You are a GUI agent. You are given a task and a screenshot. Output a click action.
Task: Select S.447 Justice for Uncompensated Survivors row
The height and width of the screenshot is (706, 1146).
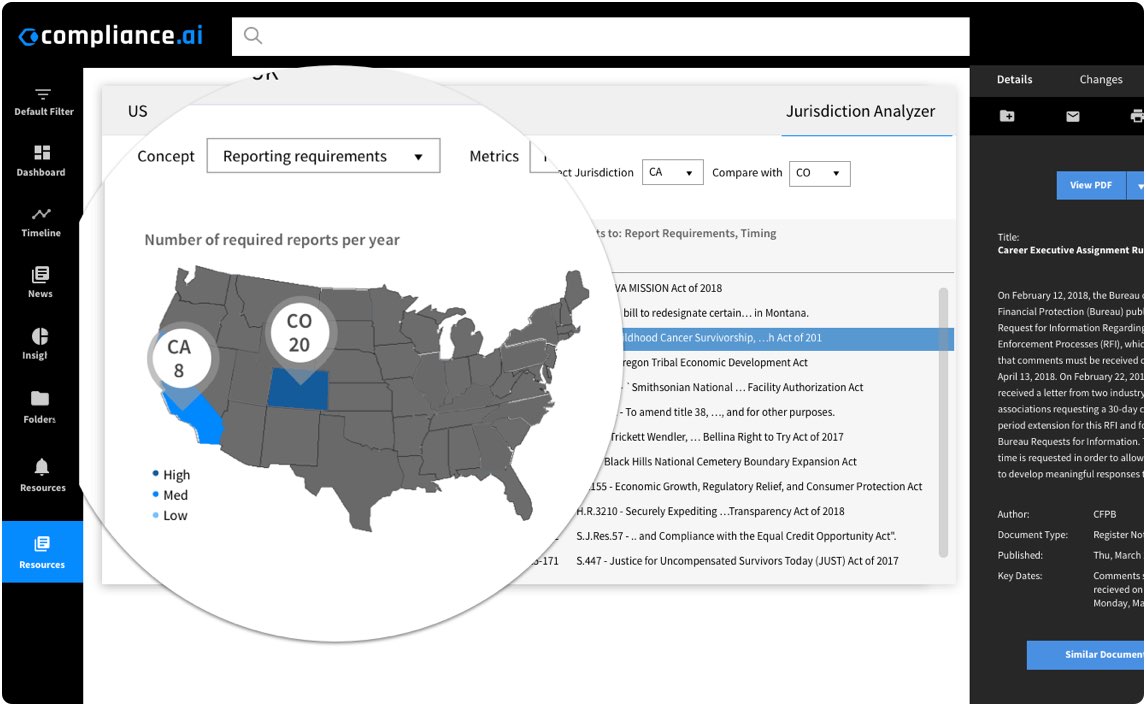tap(738, 561)
